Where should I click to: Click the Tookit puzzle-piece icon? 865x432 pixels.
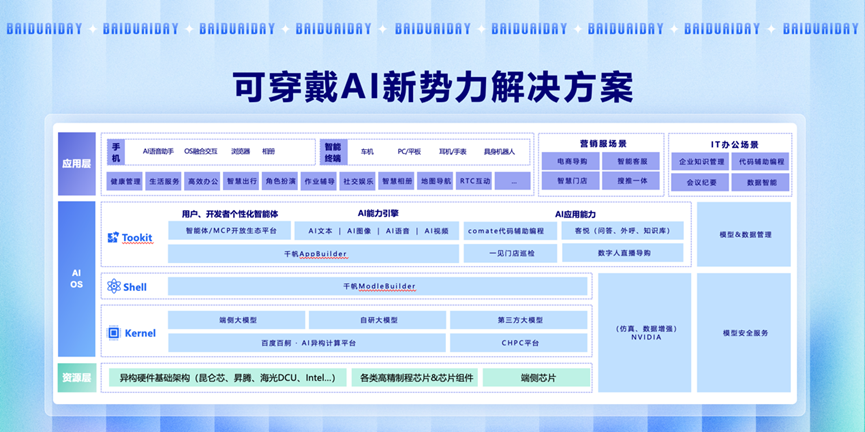click(x=113, y=238)
